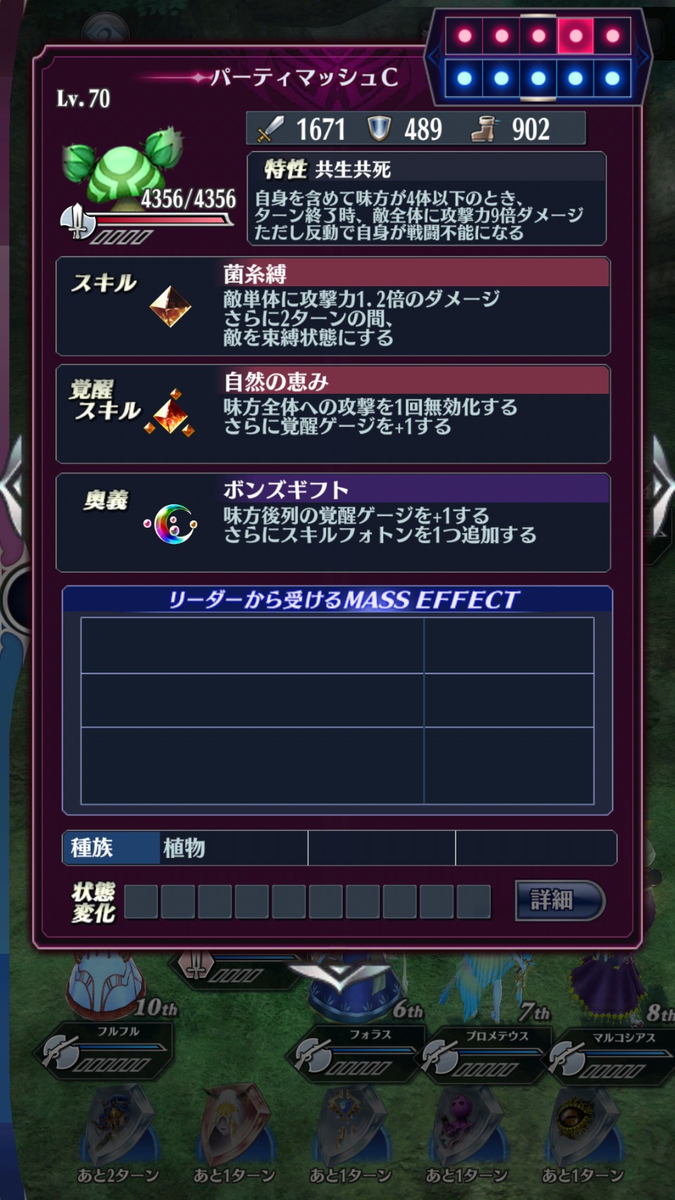Tap the HP gauge sword class icon
675x1200 pixels.
(x=76, y=219)
